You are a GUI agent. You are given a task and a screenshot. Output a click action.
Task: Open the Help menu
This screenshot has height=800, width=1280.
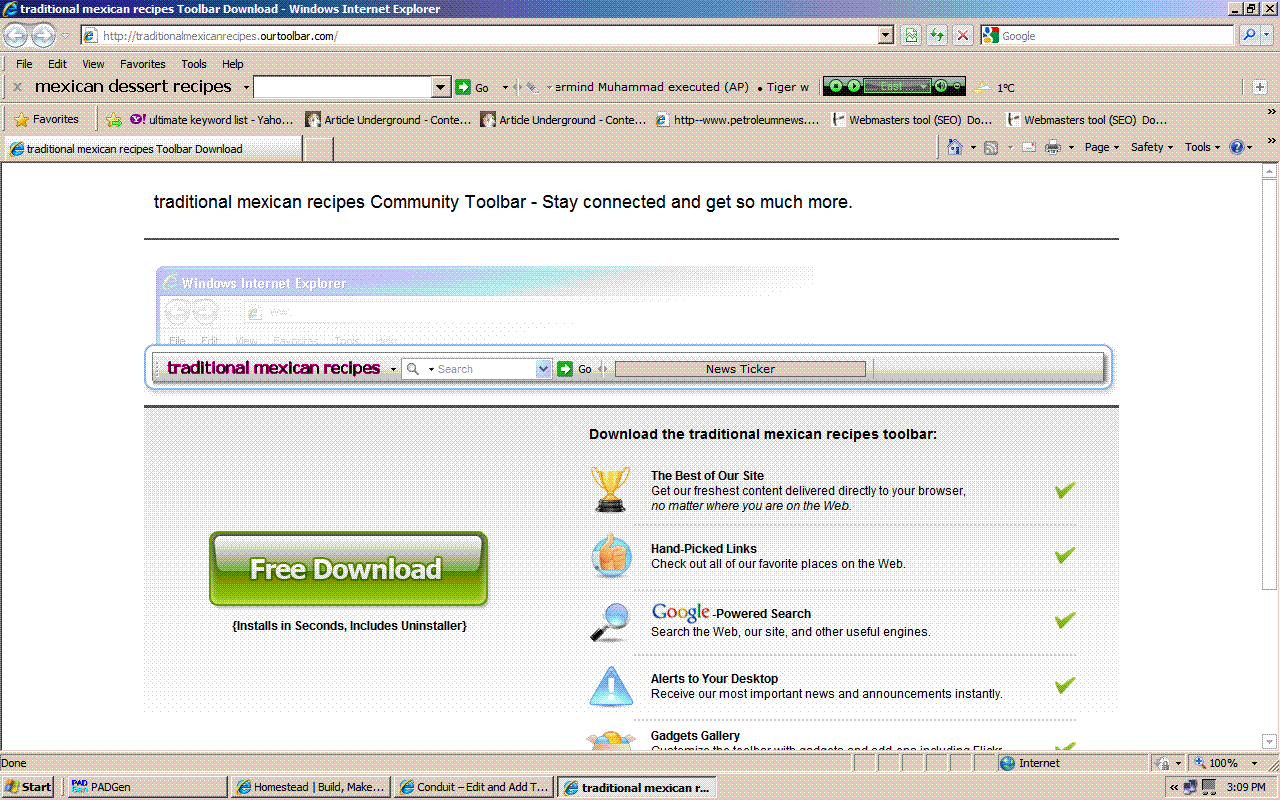click(233, 64)
